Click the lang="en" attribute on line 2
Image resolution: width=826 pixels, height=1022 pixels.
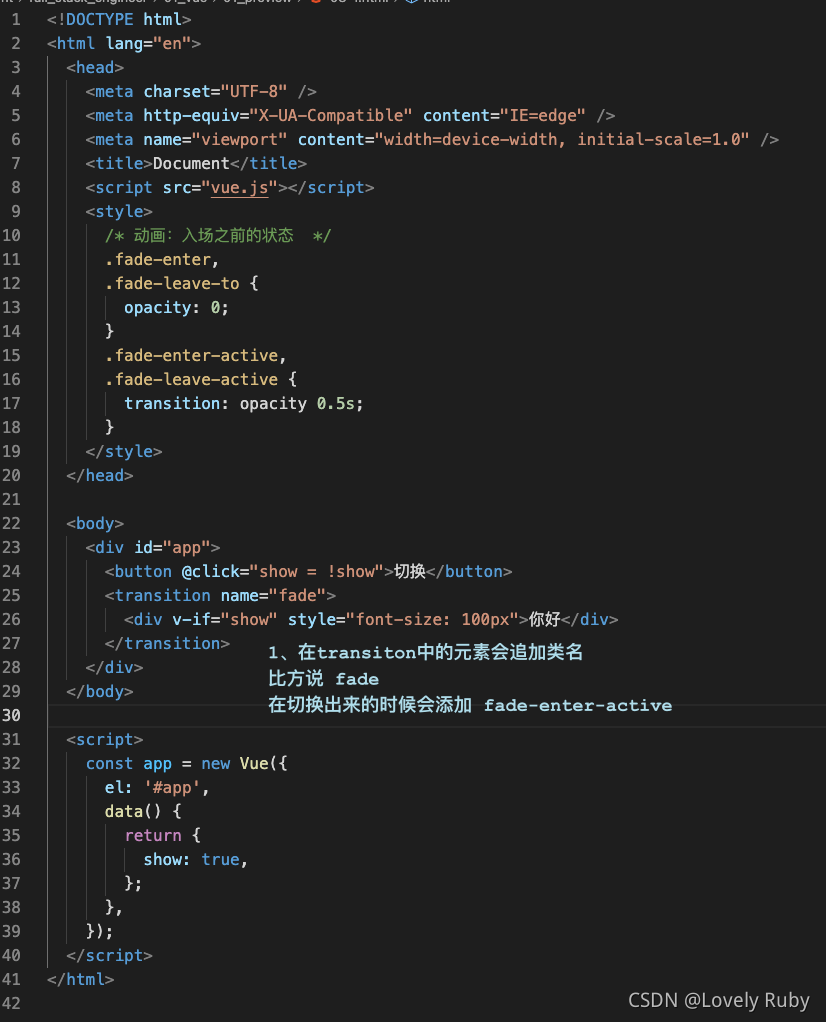149,44
